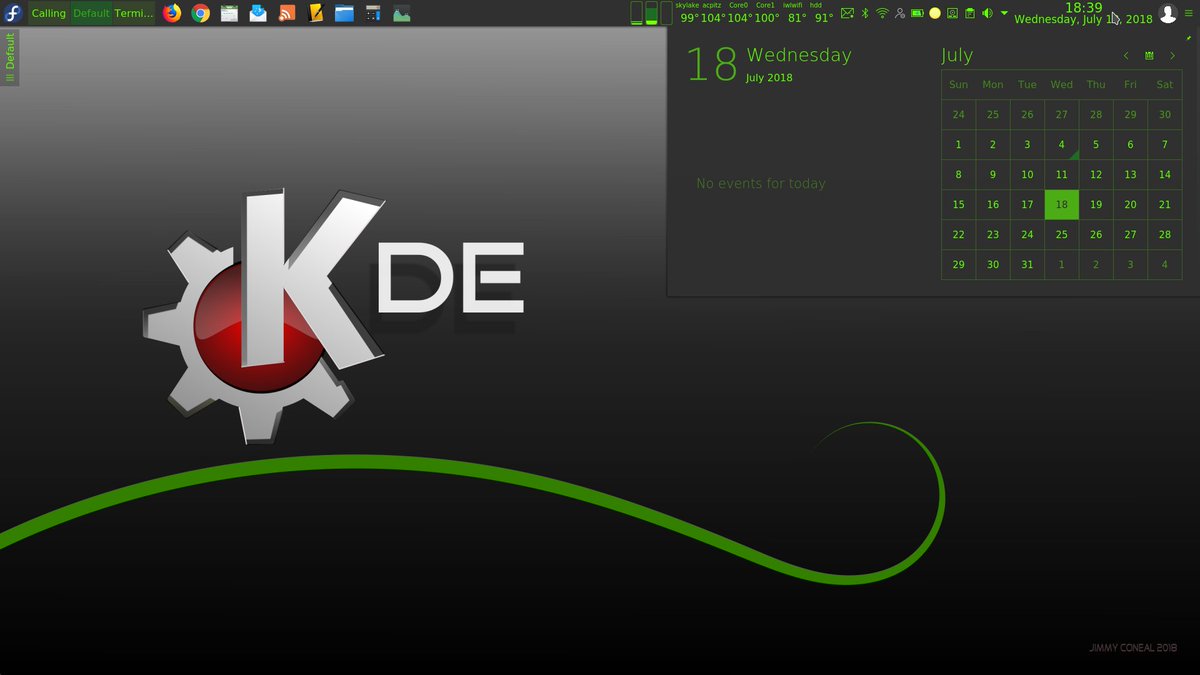Select July 11 in calendar
The width and height of the screenshot is (1200, 675).
coord(1062,175)
